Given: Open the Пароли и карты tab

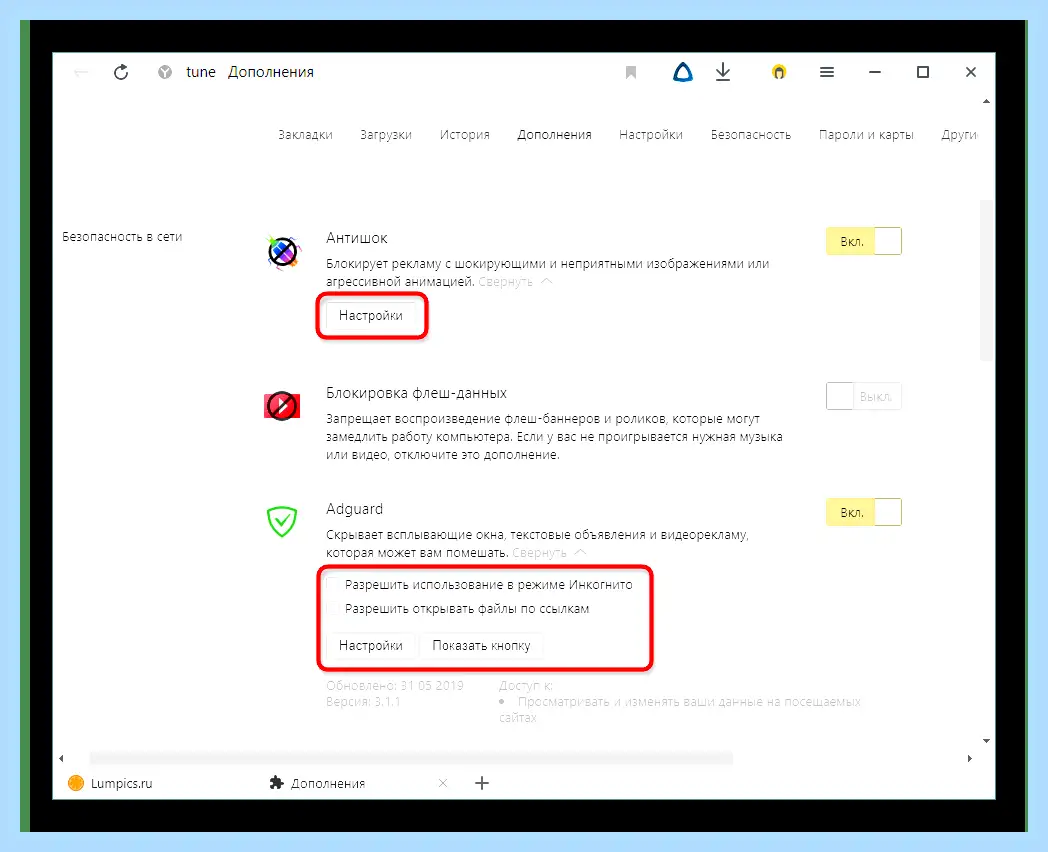Looking at the screenshot, I should (866, 134).
